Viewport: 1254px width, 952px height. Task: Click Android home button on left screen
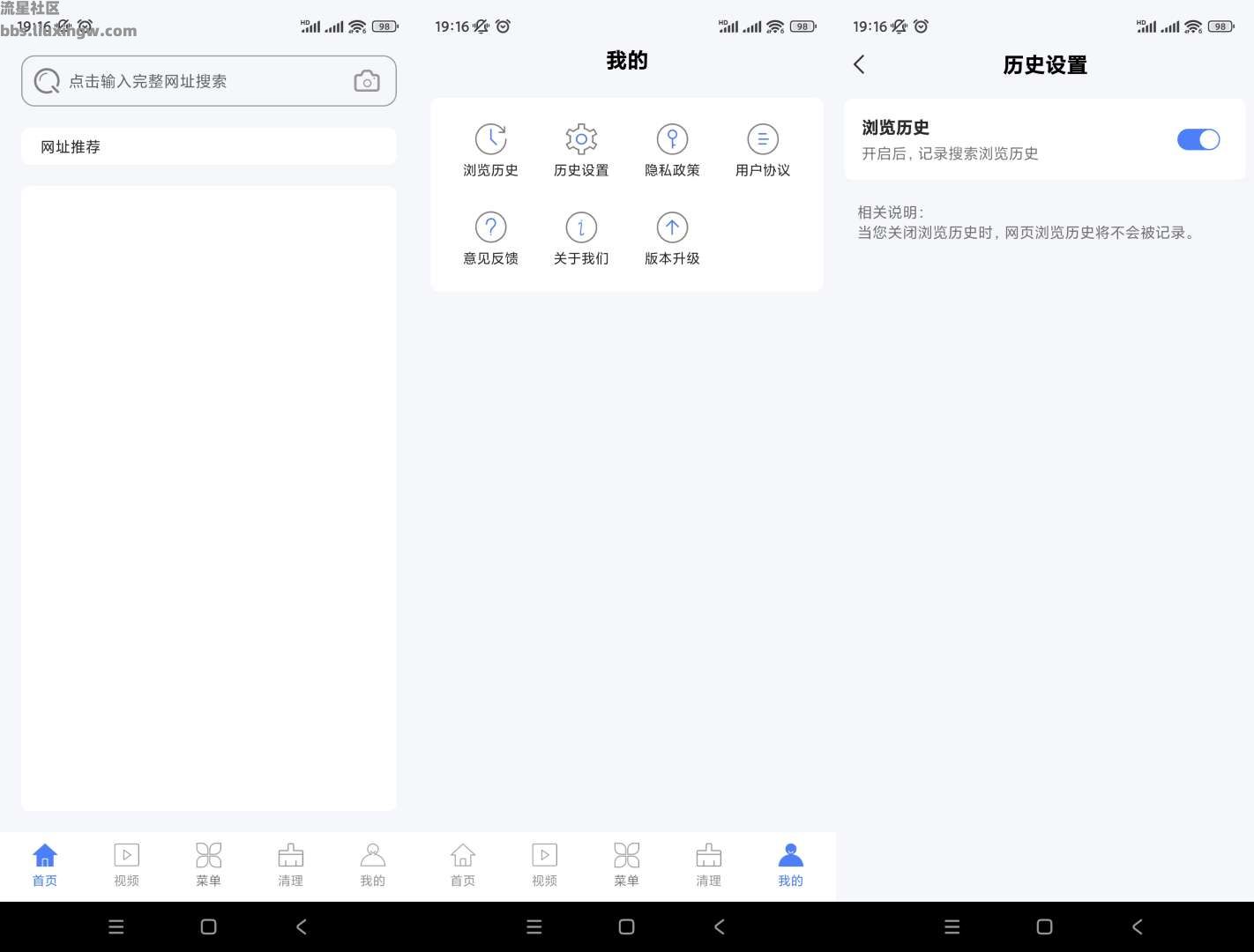click(x=208, y=926)
